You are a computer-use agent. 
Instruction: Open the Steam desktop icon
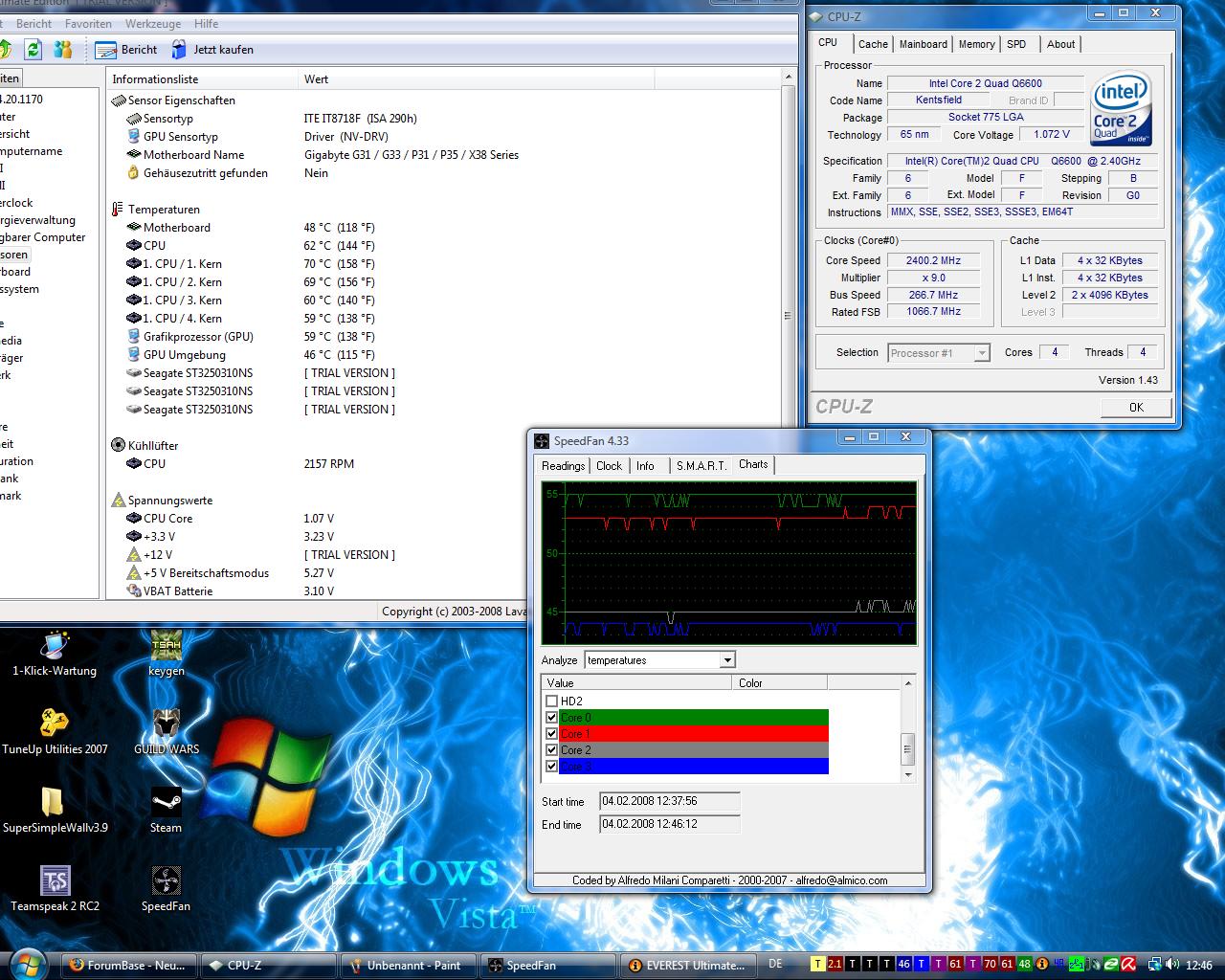[x=167, y=811]
